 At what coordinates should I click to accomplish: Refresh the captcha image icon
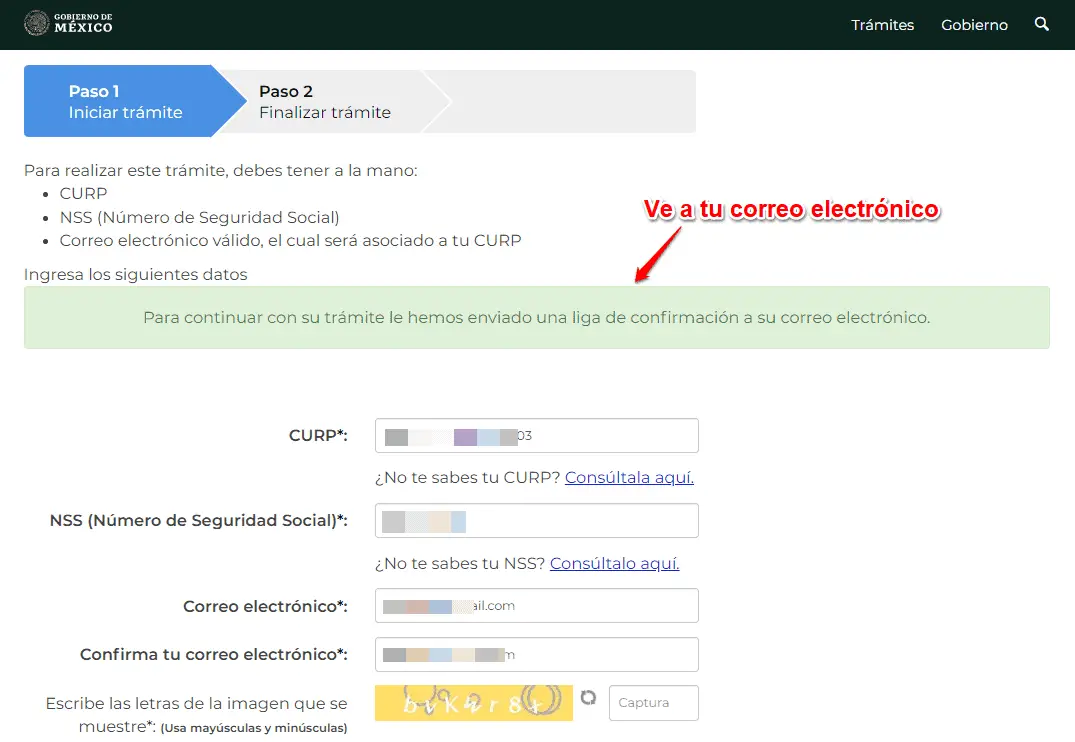pyautogui.click(x=588, y=697)
